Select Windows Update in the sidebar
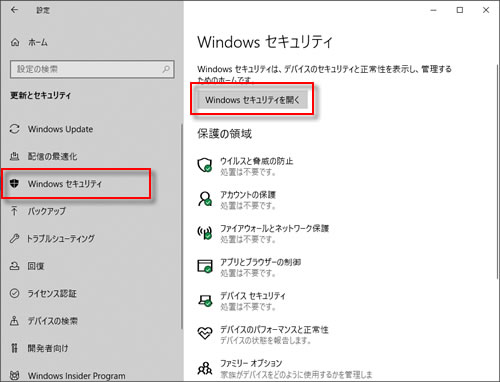 click(x=60, y=129)
